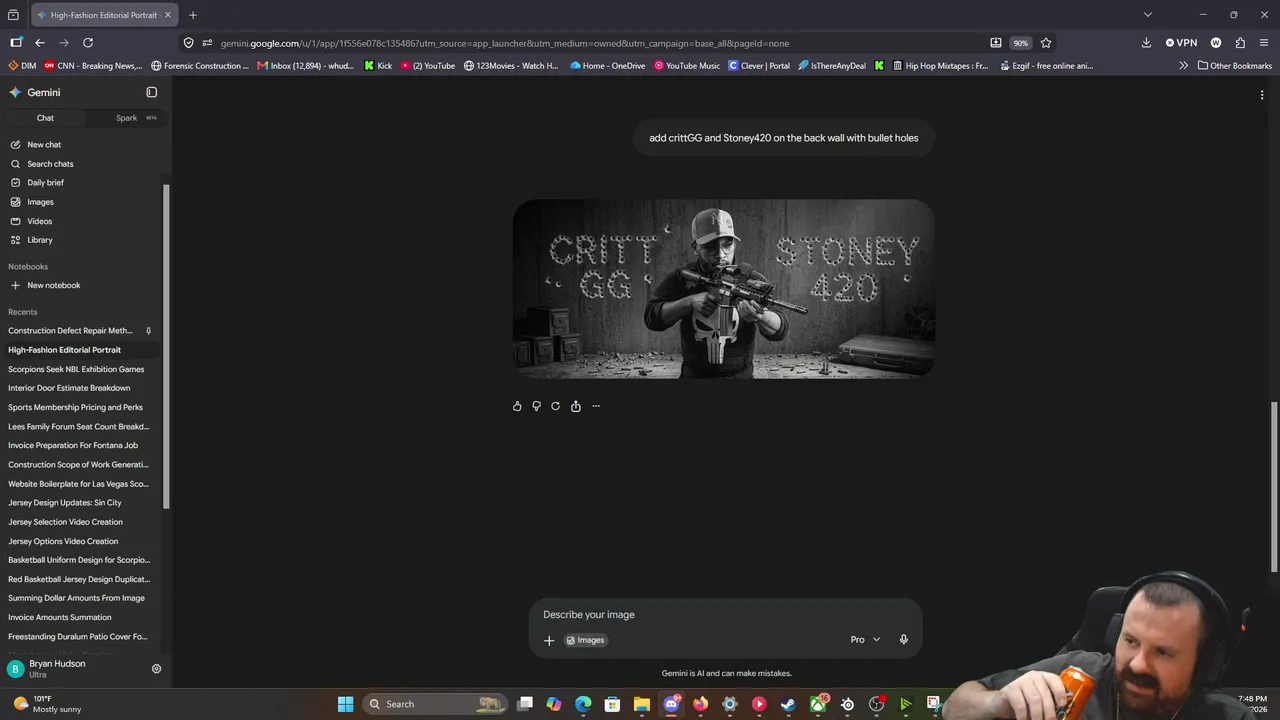Screen dimensions: 1280x720
Task: Click the plus attach button in prompt box
Action: tap(549, 640)
